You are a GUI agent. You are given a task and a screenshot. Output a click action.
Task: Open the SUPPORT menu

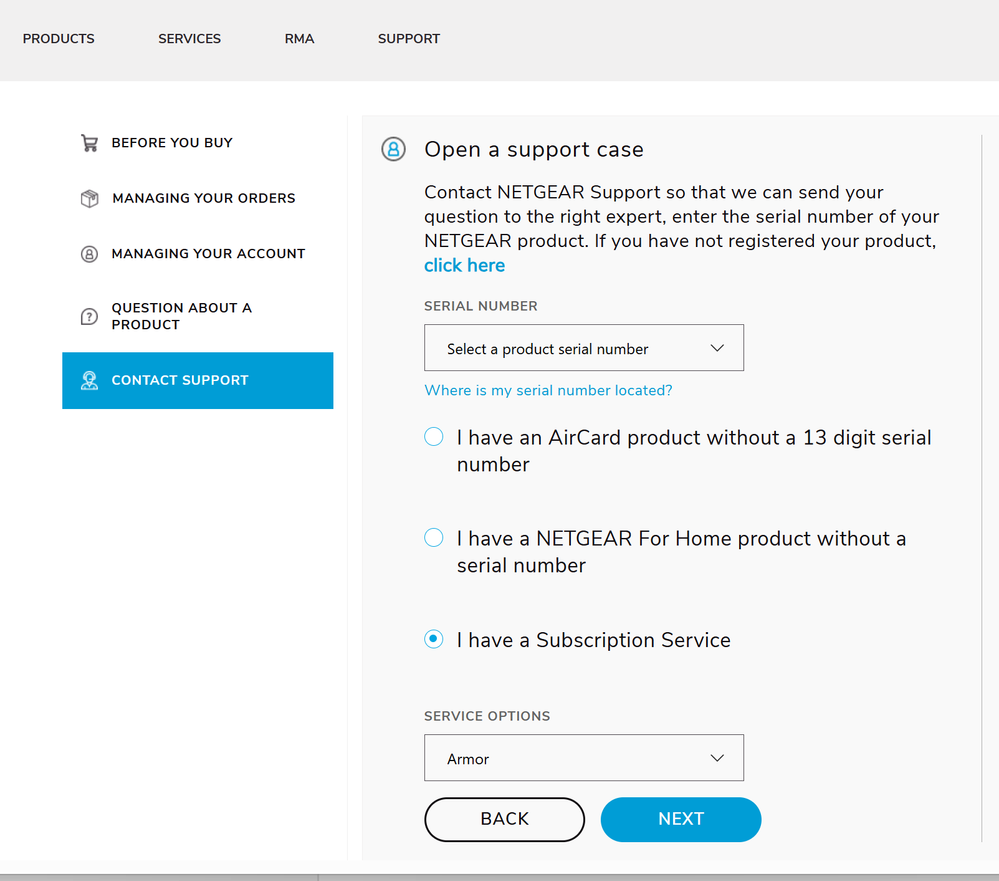tap(409, 39)
